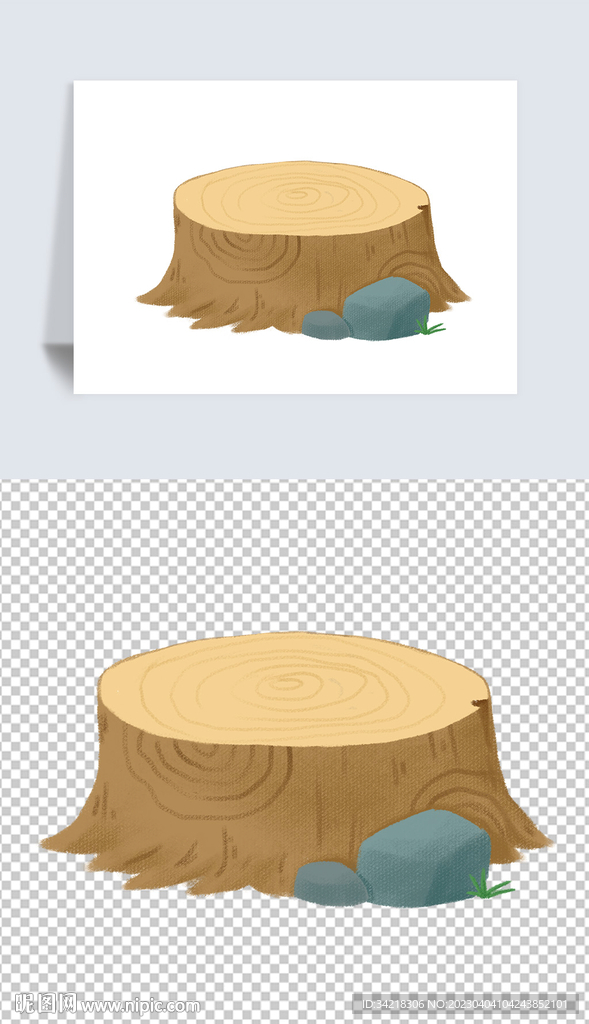The width and height of the screenshot is (589, 1024).
Task: Select the large rock in the preview card
Action: point(387,308)
